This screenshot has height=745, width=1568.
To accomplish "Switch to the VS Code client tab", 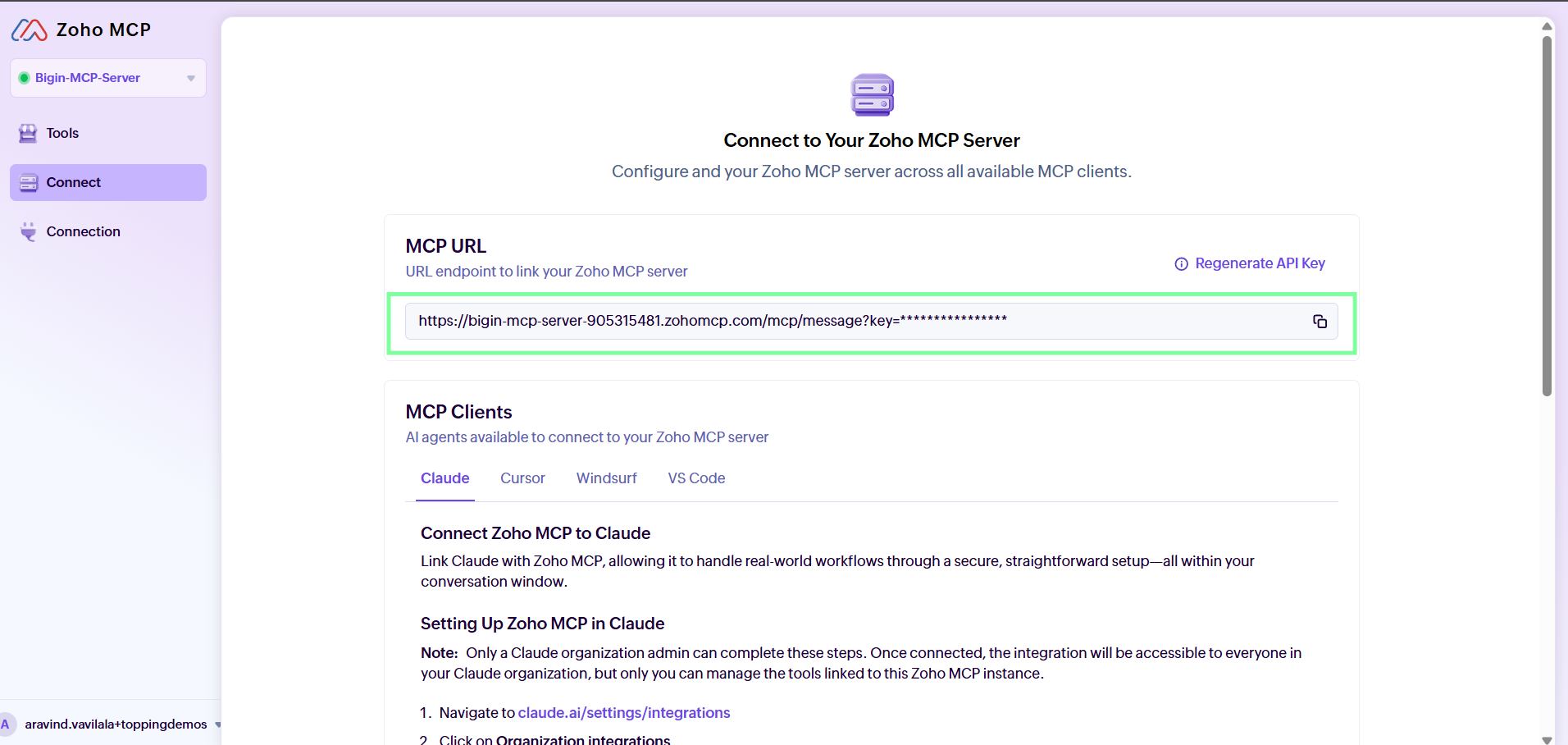I will 696,478.
